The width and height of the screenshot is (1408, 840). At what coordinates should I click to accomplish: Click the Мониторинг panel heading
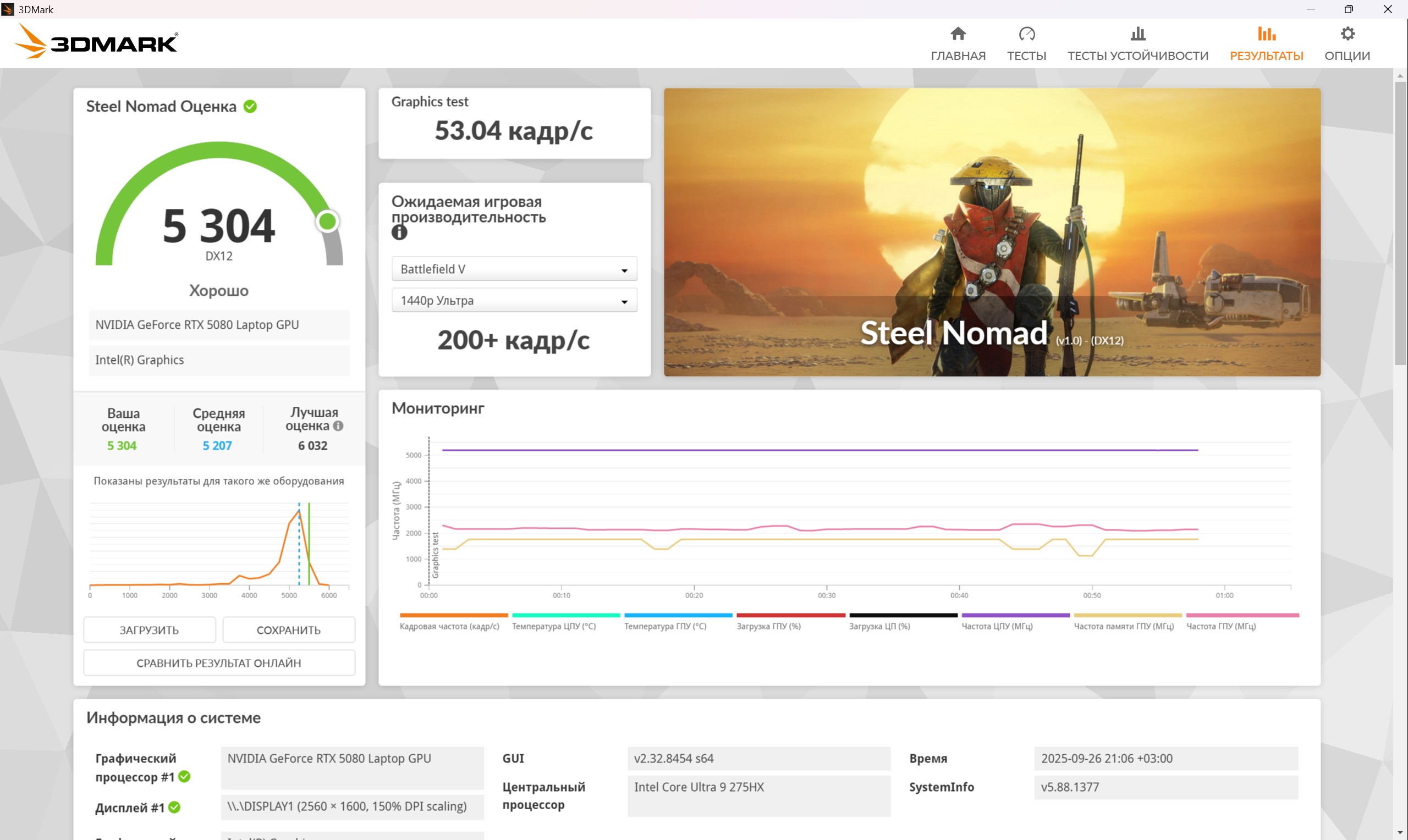[x=438, y=408]
